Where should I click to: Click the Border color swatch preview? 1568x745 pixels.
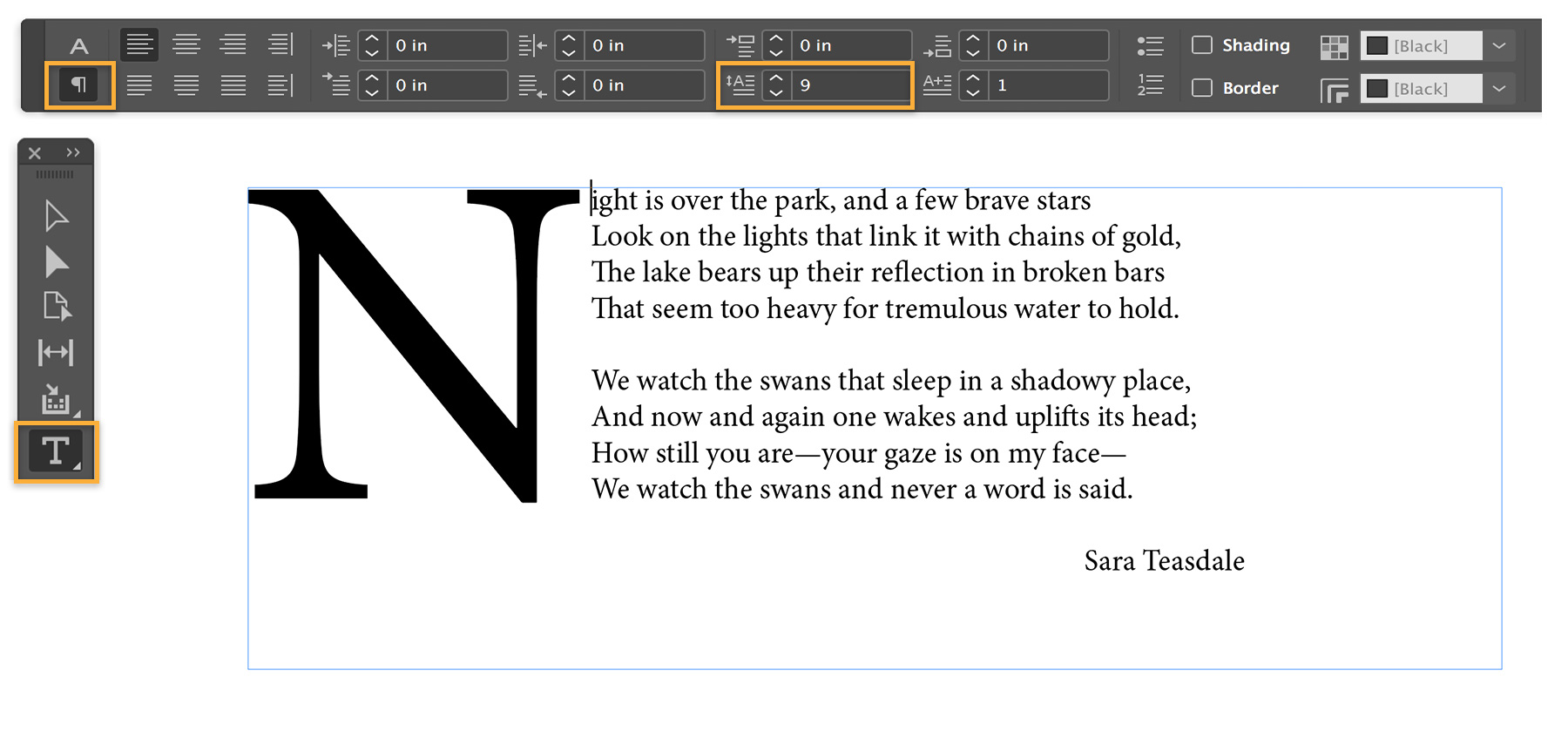(1377, 88)
